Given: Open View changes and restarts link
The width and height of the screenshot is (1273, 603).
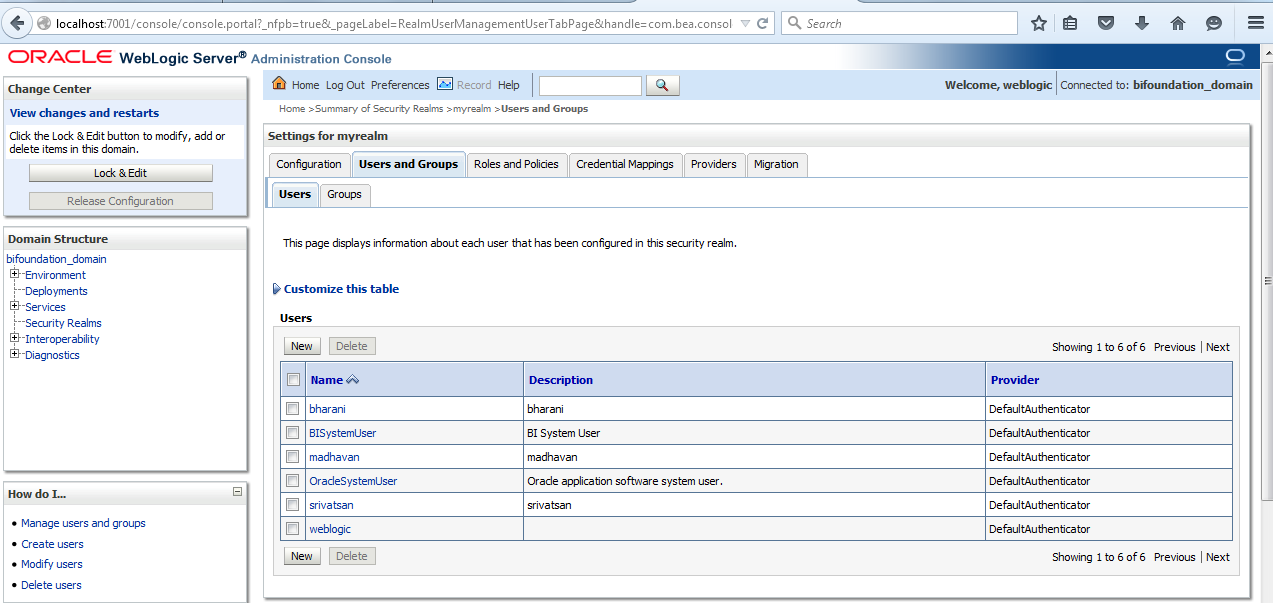Looking at the screenshot, I should point(84,113).
